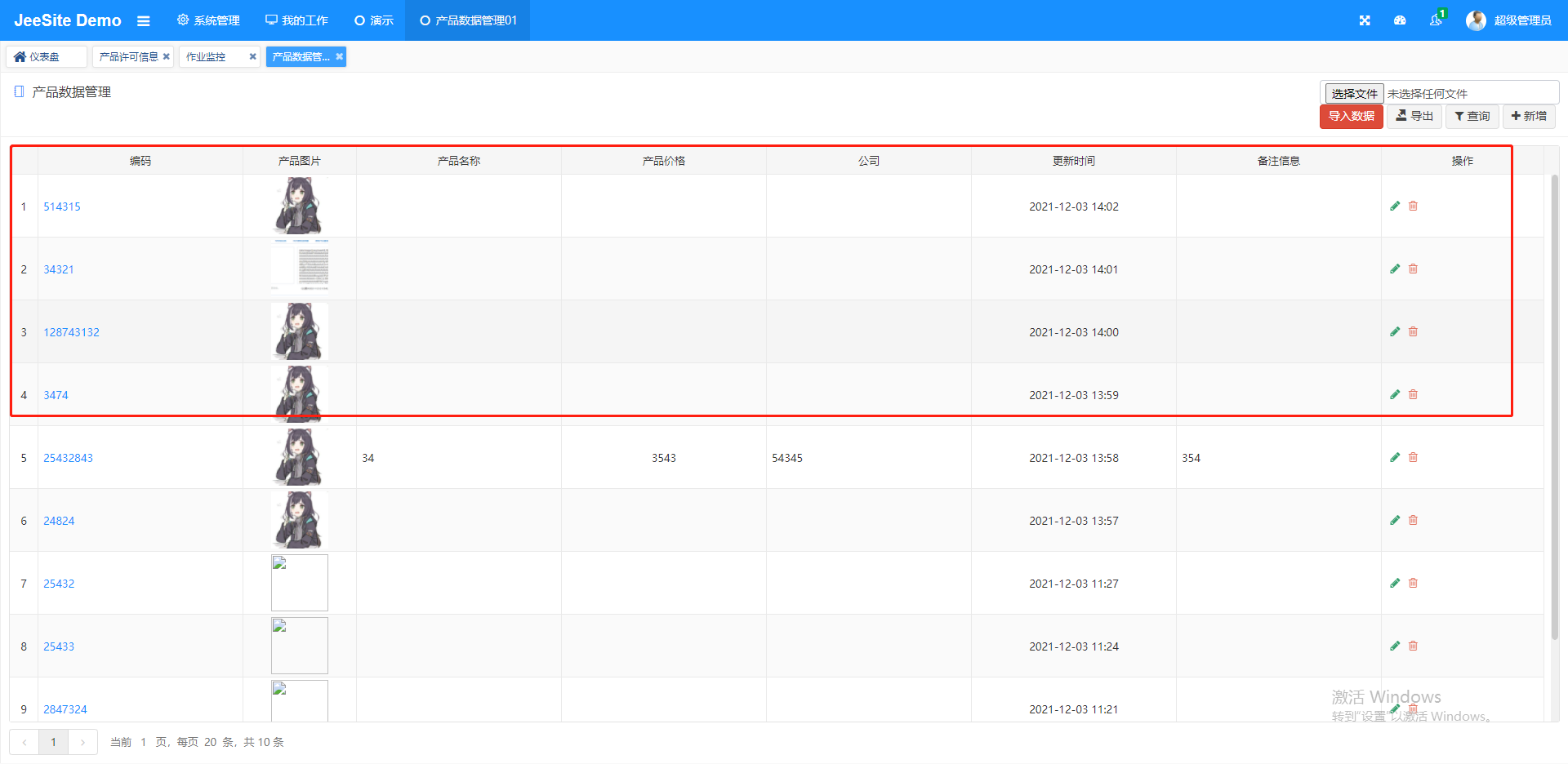Open the 演示 menu
Viewport: 1568px width, 764px height.
(x=373, y=20)
